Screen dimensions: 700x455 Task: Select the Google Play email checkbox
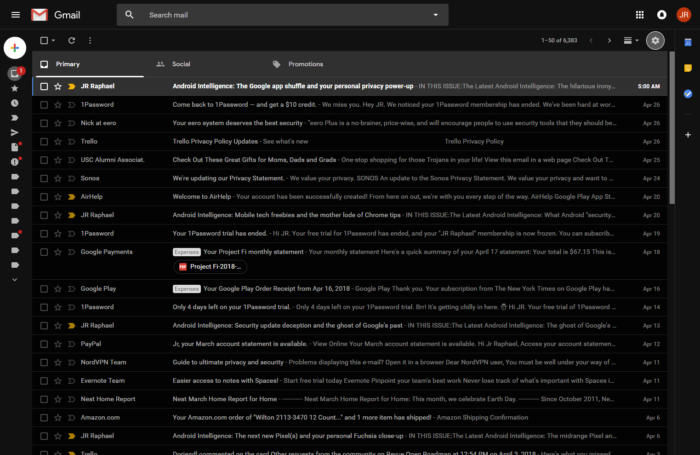tap(44, 289)
